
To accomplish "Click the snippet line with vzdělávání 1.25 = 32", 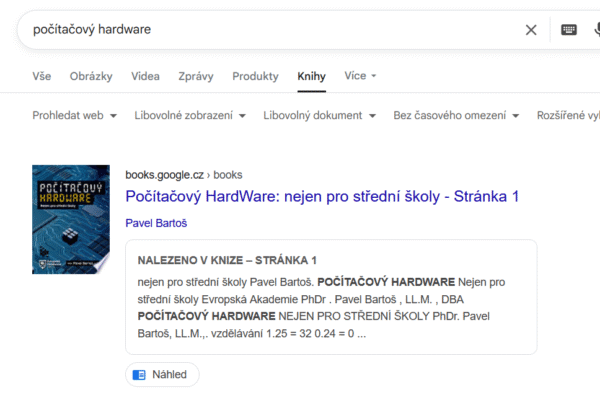I will coord(252,333).
